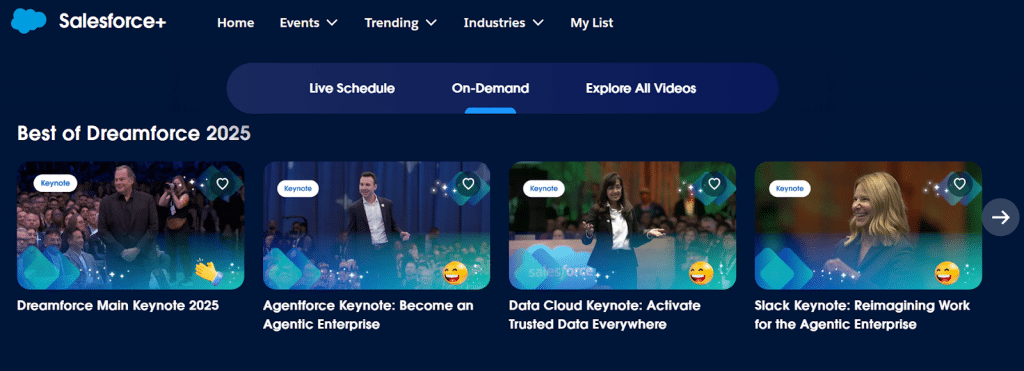Click the Salesforce cloud logo
The image size is (1024, 371).
(29, 22)
